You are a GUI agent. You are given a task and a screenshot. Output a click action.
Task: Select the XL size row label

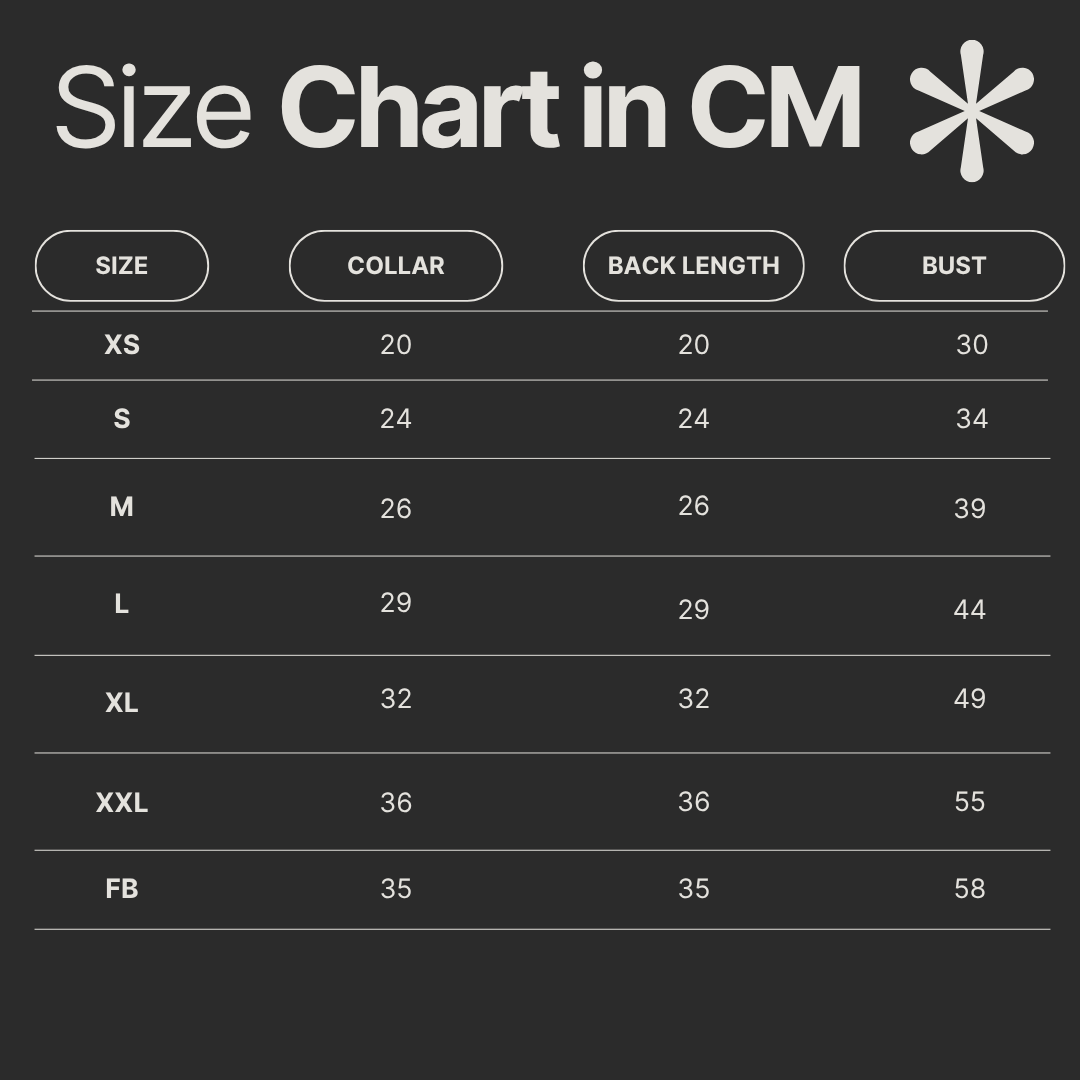122,703
